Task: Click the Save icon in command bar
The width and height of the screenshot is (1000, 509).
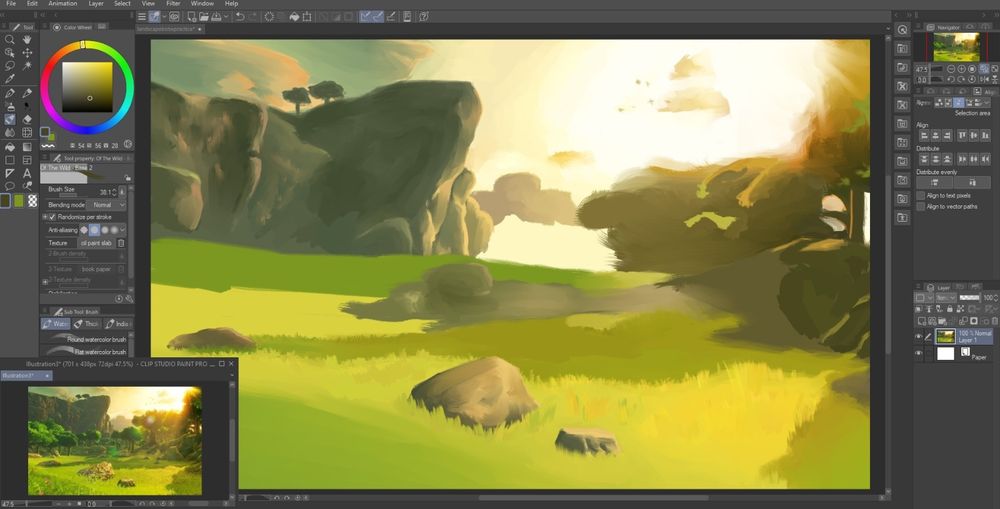Action: pyautogui.click(x=217, y=17)
